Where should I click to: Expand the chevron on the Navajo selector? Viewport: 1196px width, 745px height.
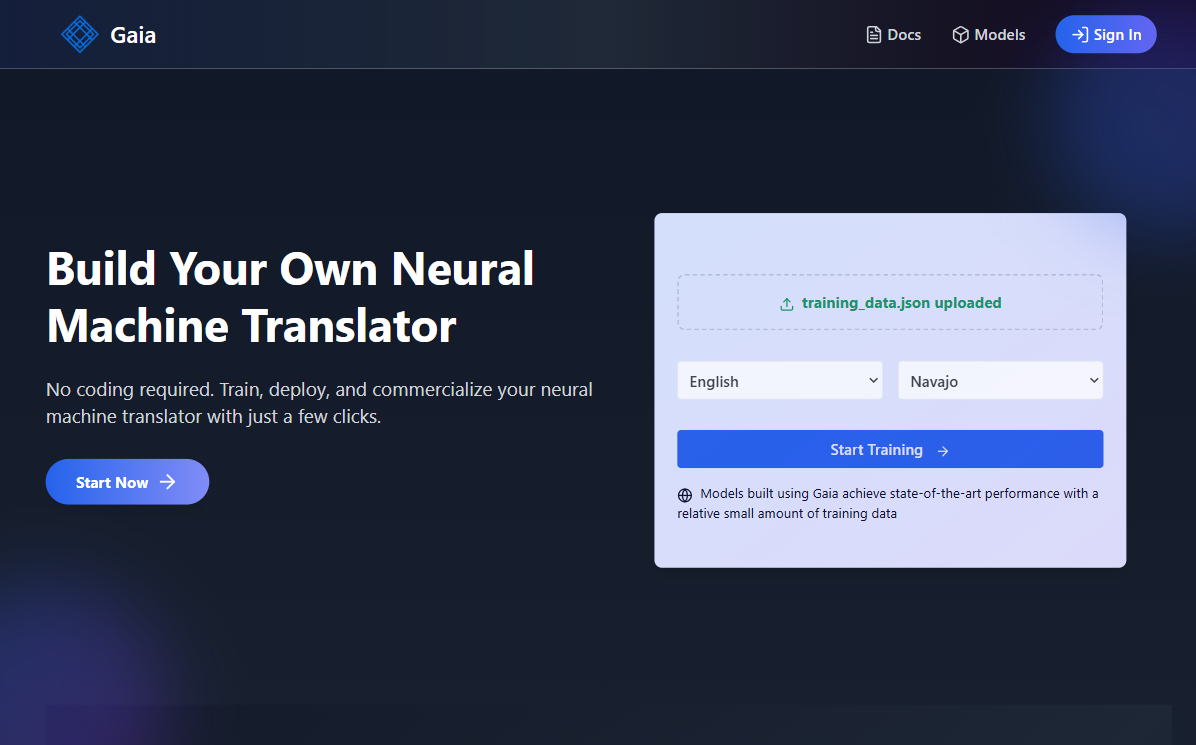click(1093, 380)
